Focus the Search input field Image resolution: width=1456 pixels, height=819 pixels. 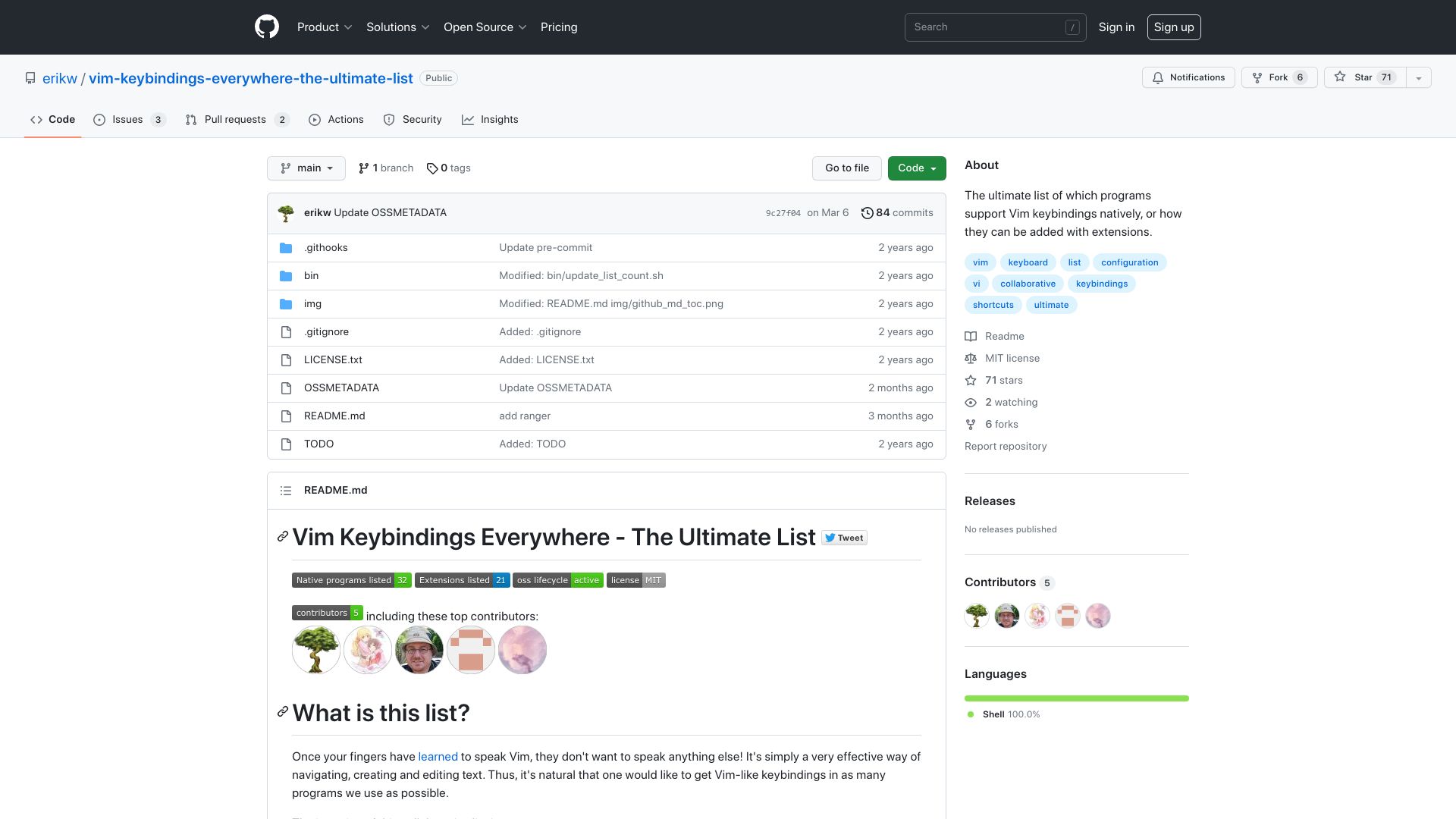tap(995, 27)
